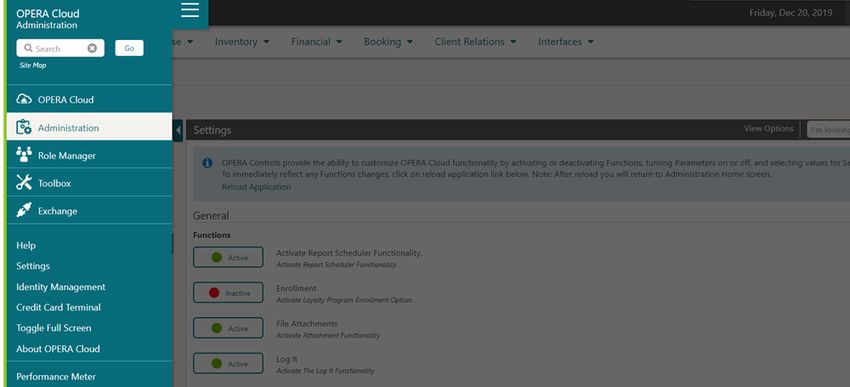Toggle the File Attachments Active switch

coord(228,328)
